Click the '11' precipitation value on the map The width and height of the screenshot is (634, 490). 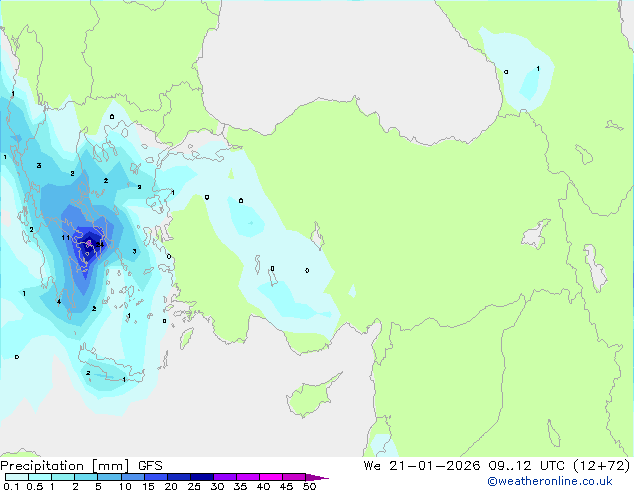coord(66,238)
